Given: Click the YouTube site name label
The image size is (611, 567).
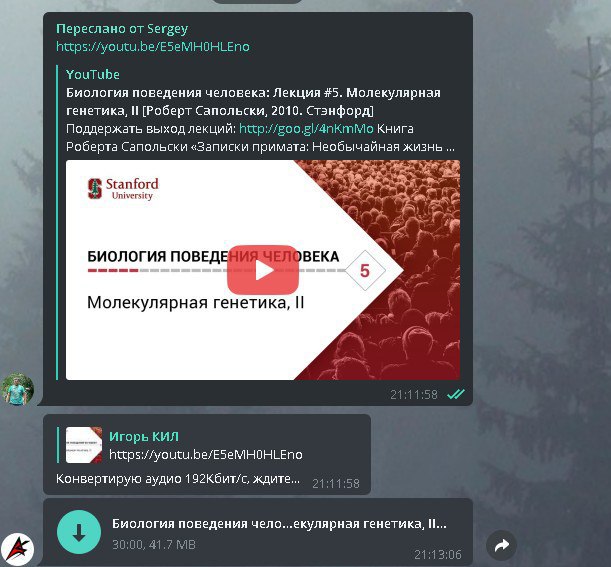Looking at the screenshot, I should tap(93, 74).
